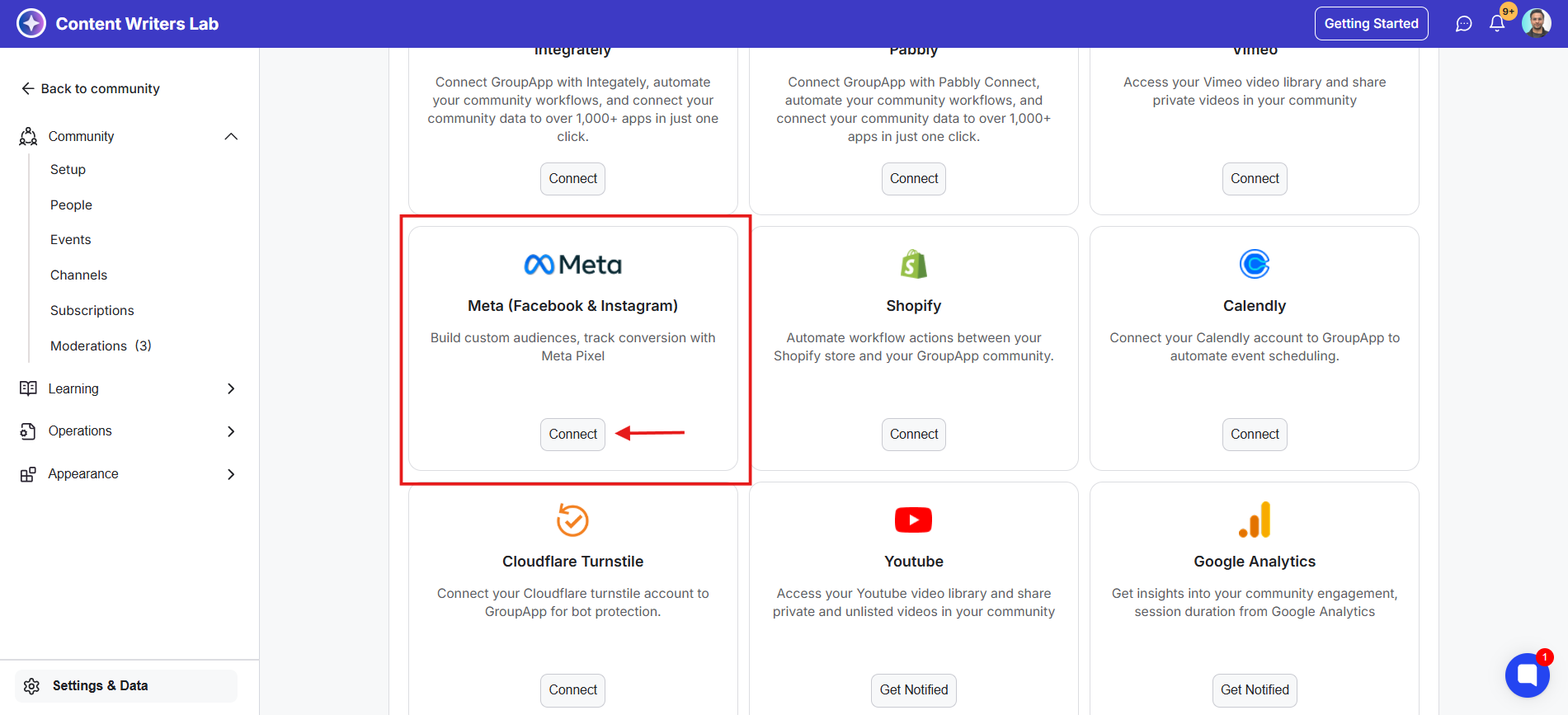
Task: Expand the Learning section chevron
Action: click(231, 388)
